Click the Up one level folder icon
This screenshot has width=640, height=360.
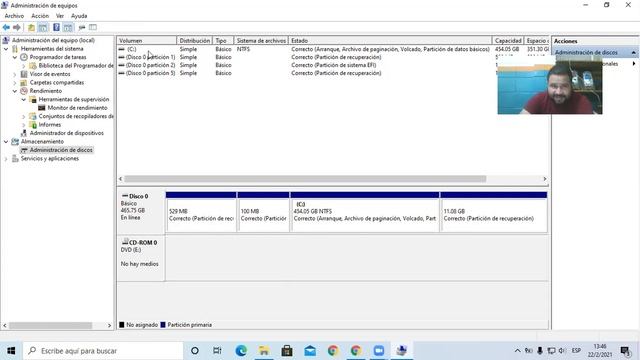click(x=31, y=27)
